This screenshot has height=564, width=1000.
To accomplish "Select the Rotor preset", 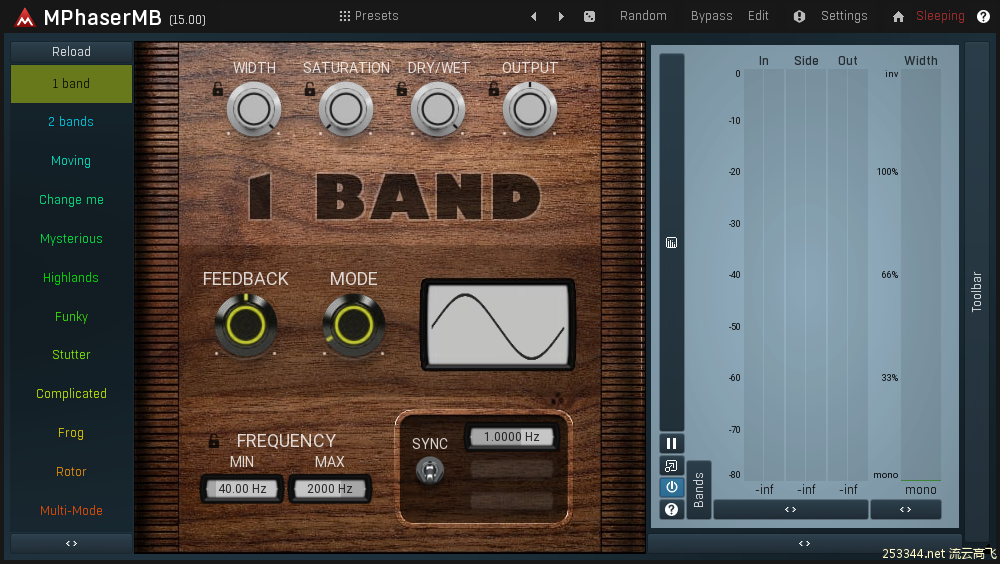I will tap(71, 471).
